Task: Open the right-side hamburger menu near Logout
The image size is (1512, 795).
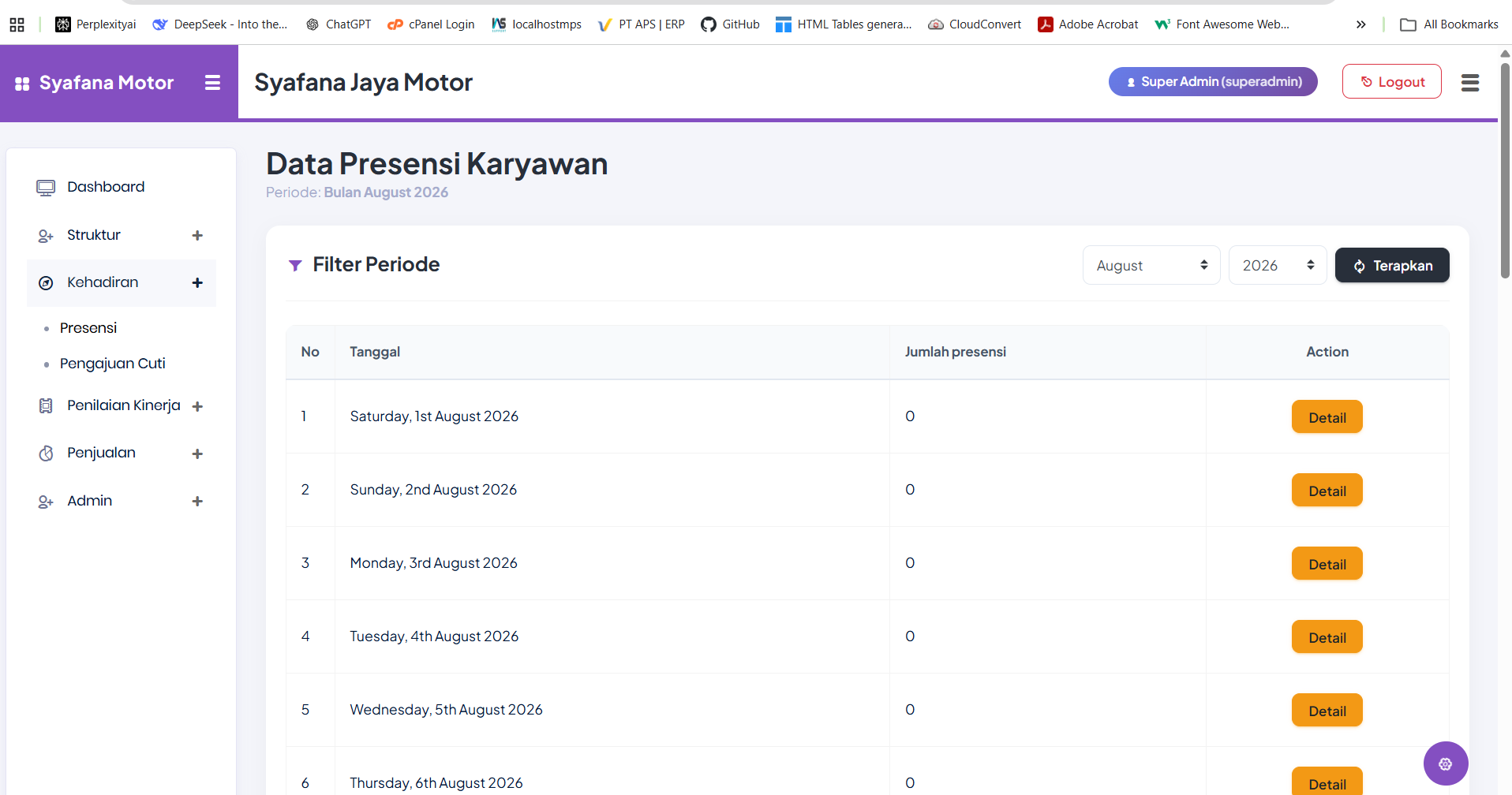Action: (1469, 83)
